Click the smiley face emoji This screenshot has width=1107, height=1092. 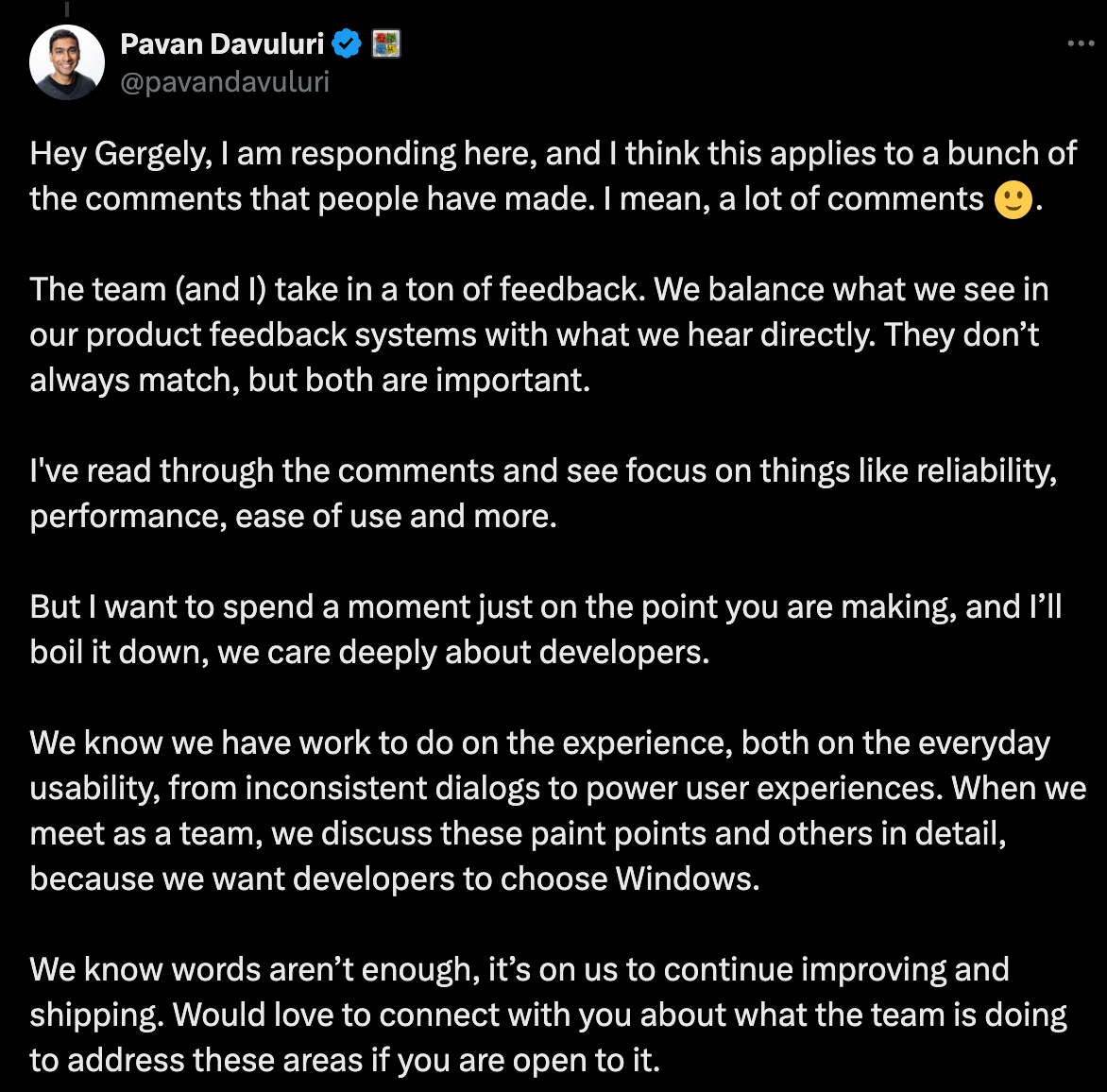click(x=1013, y=199)
